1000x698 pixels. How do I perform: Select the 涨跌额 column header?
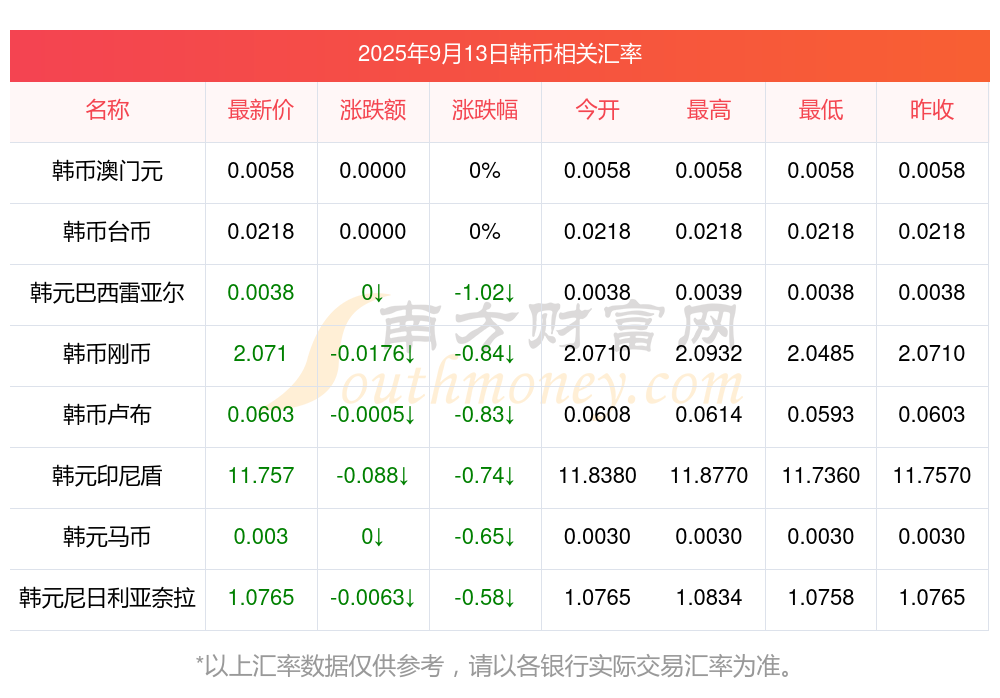tap(373, 110)
